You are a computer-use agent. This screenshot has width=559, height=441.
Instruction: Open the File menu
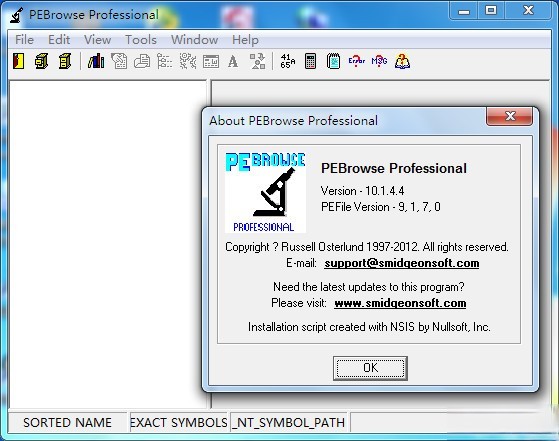tap(24, 40)
